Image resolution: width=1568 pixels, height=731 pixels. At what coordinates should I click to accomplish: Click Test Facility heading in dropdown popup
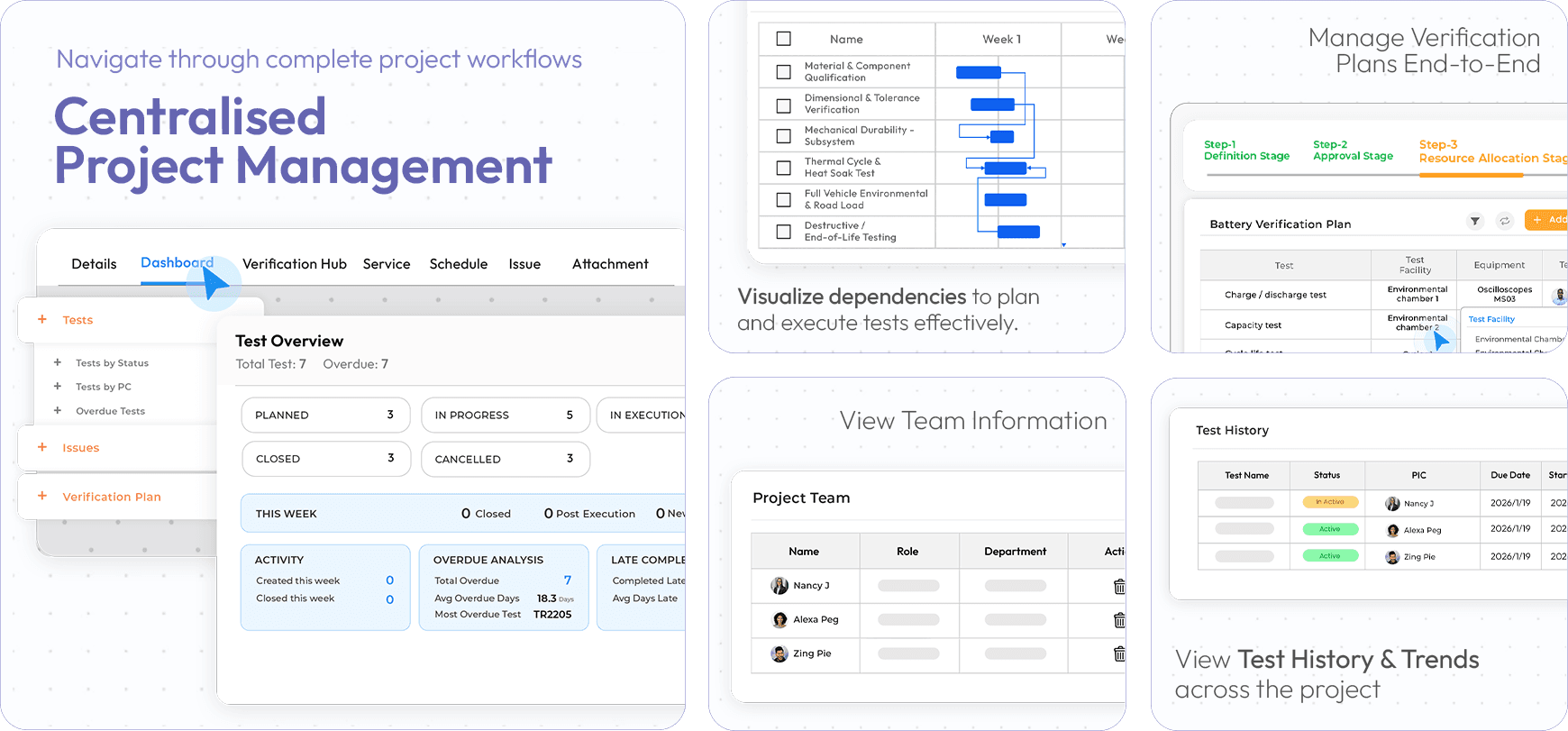click(x=1491, y=319)
